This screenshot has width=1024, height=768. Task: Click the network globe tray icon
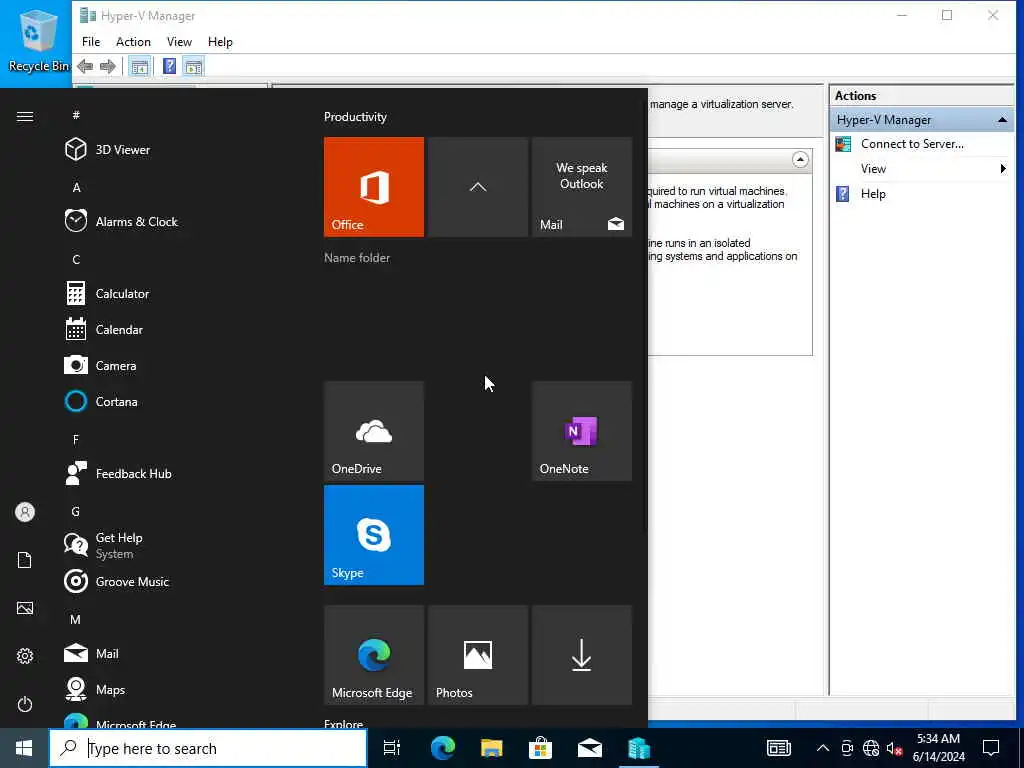871,748
